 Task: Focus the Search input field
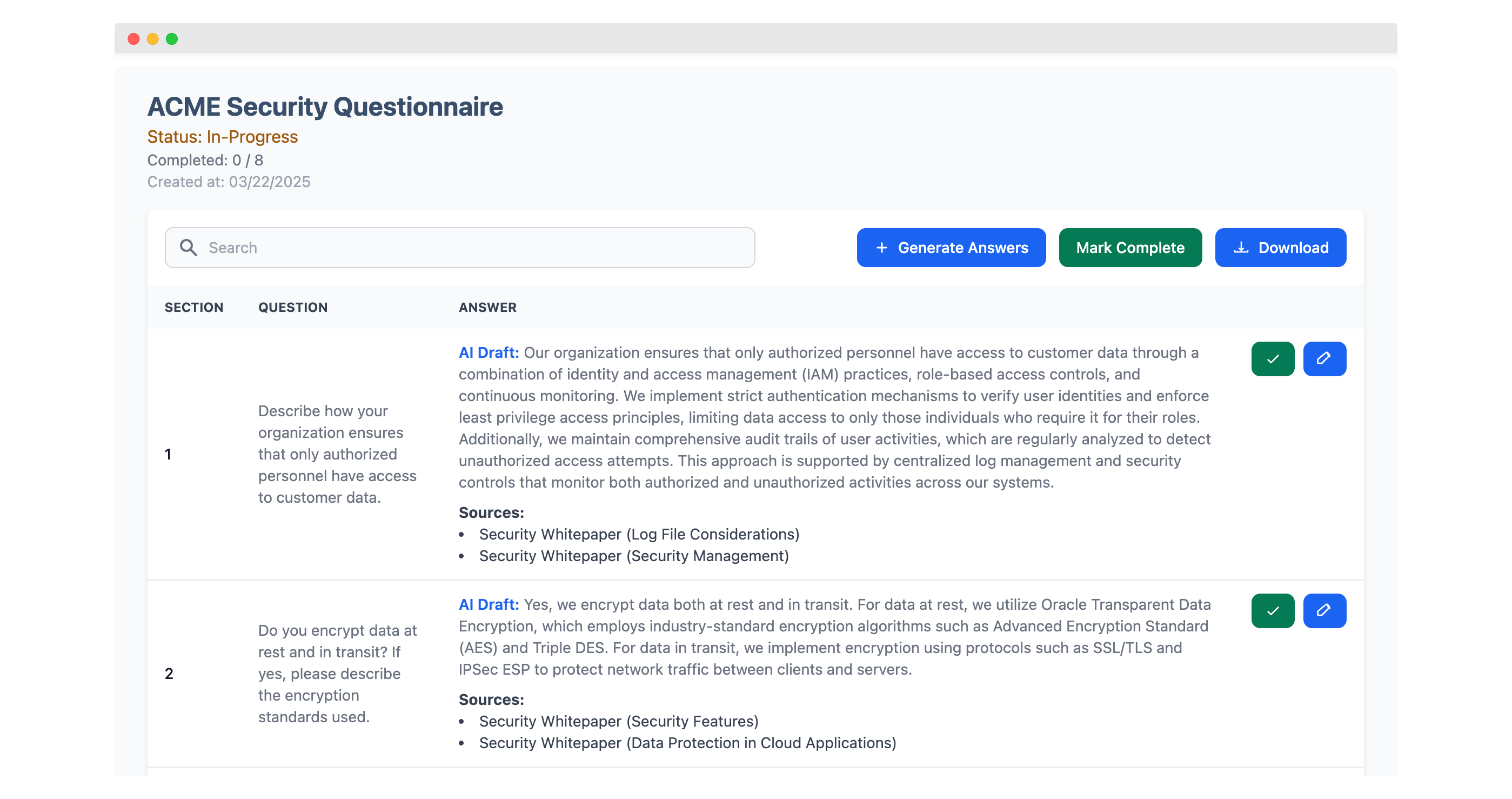pos(470,247)
